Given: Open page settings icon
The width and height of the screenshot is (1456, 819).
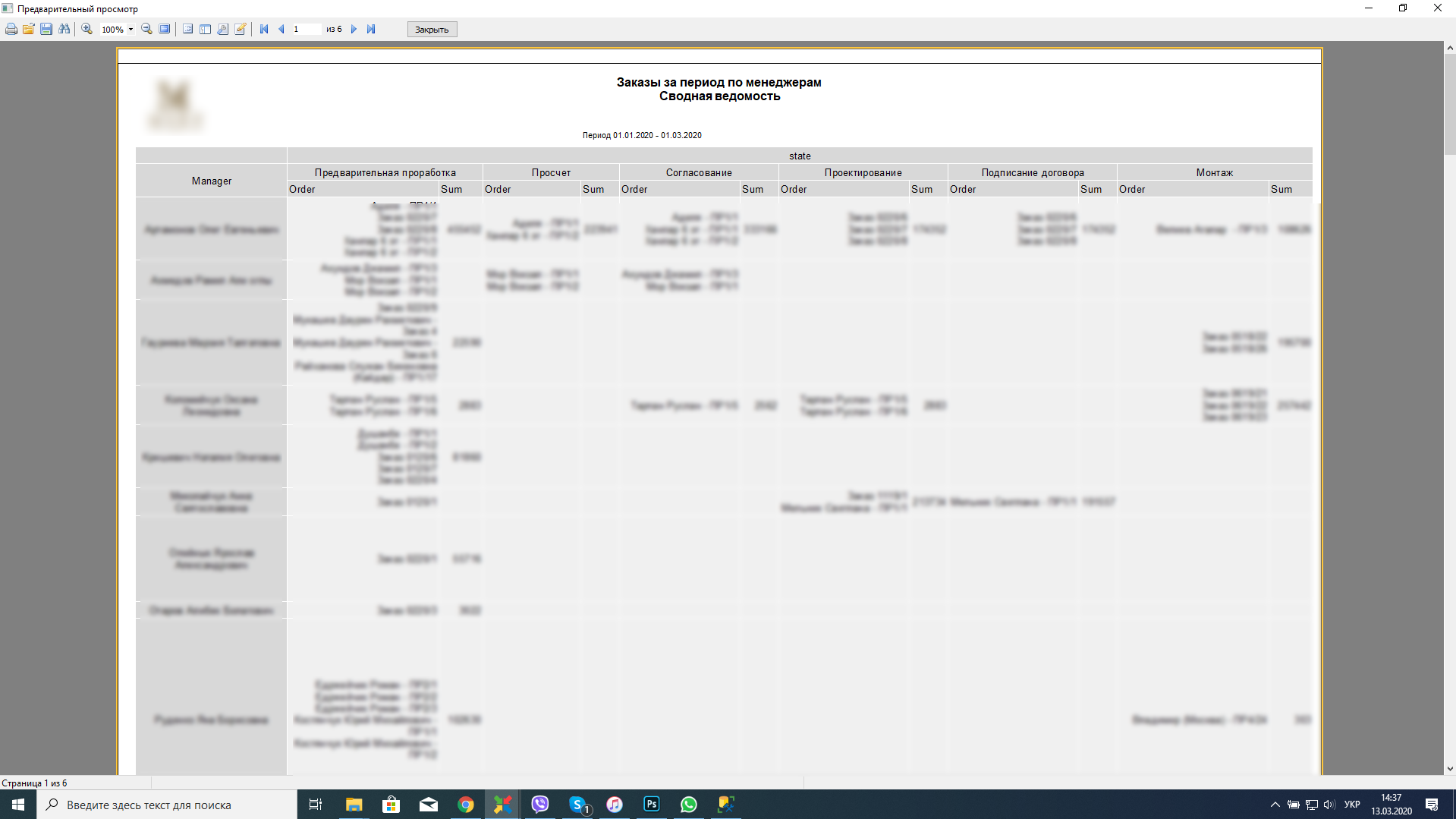Looking at the screenshot, I should [x=222, y=29].
